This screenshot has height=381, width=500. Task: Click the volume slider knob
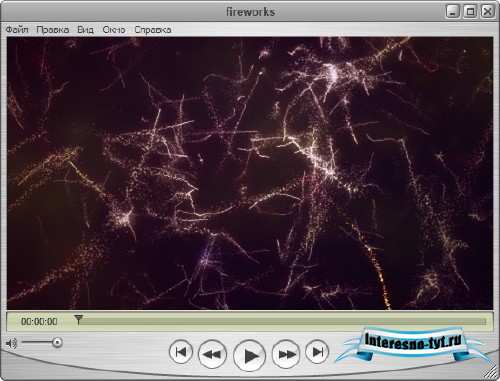click(x=57, y=342)
